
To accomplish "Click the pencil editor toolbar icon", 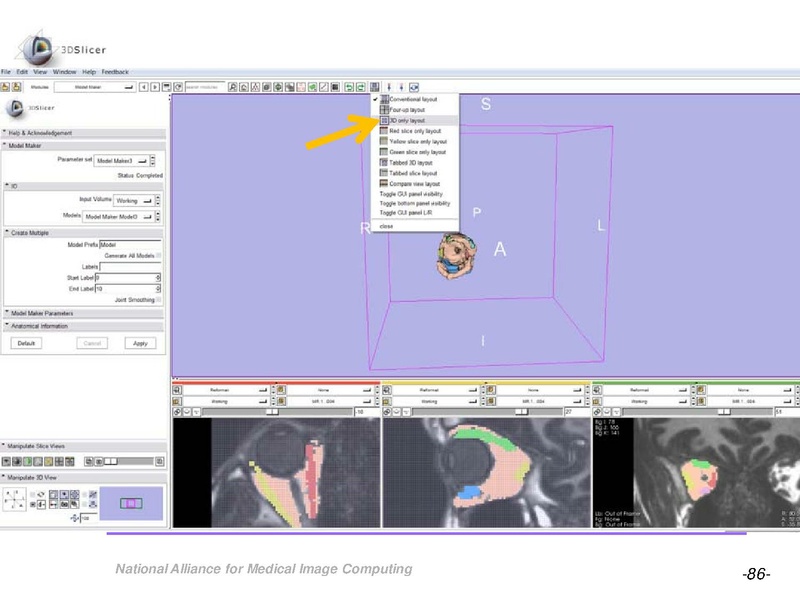I will point(323,87).
